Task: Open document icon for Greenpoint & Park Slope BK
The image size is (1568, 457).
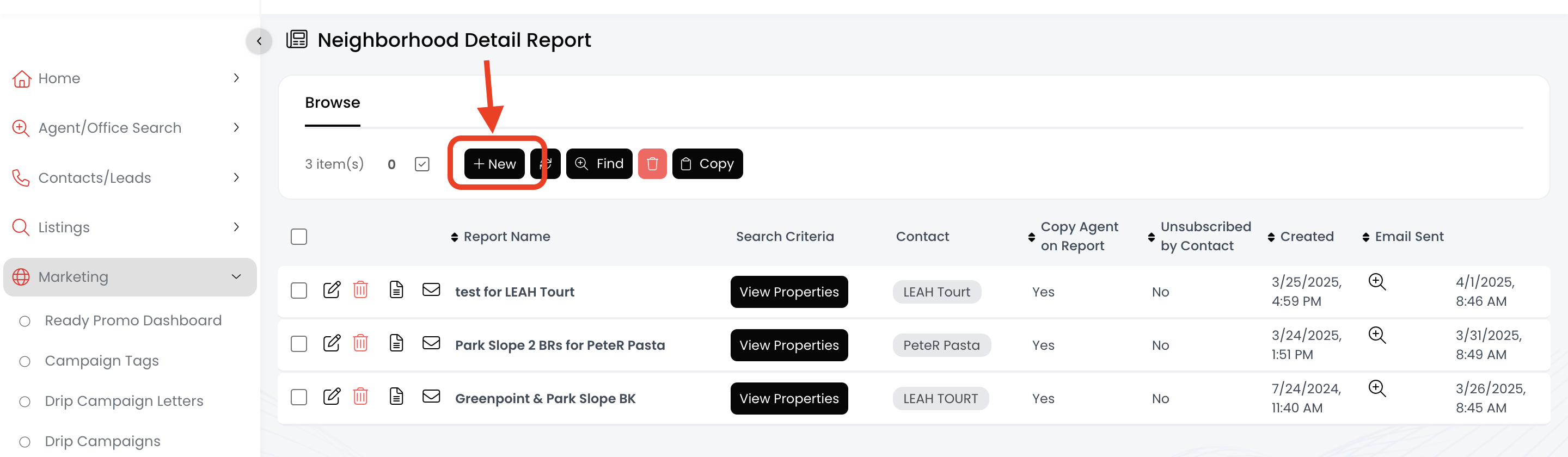Action: click(x=396, y=397)
